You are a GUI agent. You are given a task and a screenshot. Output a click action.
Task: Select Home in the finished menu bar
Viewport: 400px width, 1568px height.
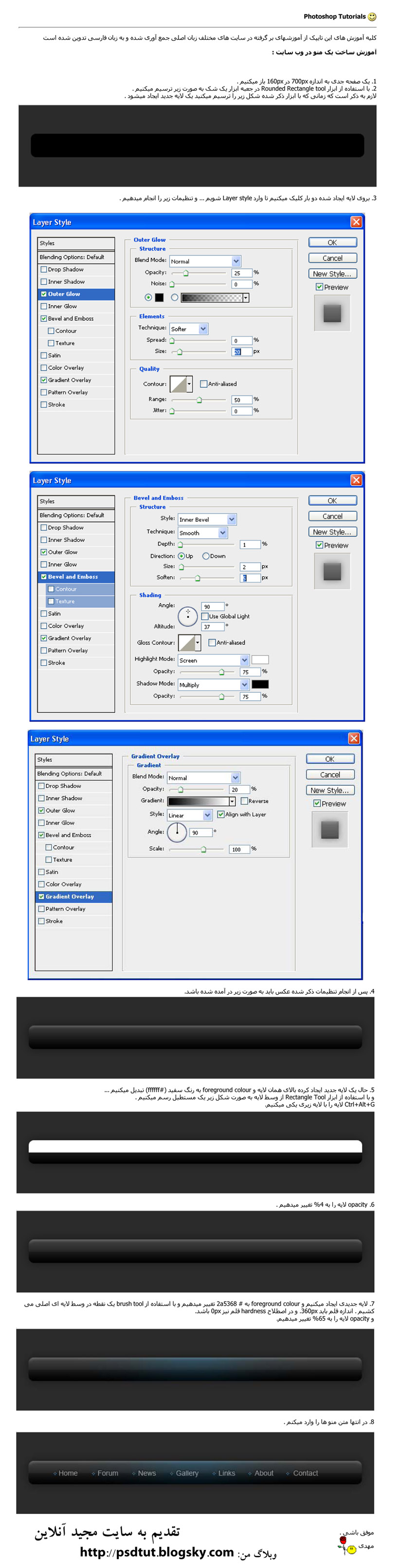[x=68, y=1473]
